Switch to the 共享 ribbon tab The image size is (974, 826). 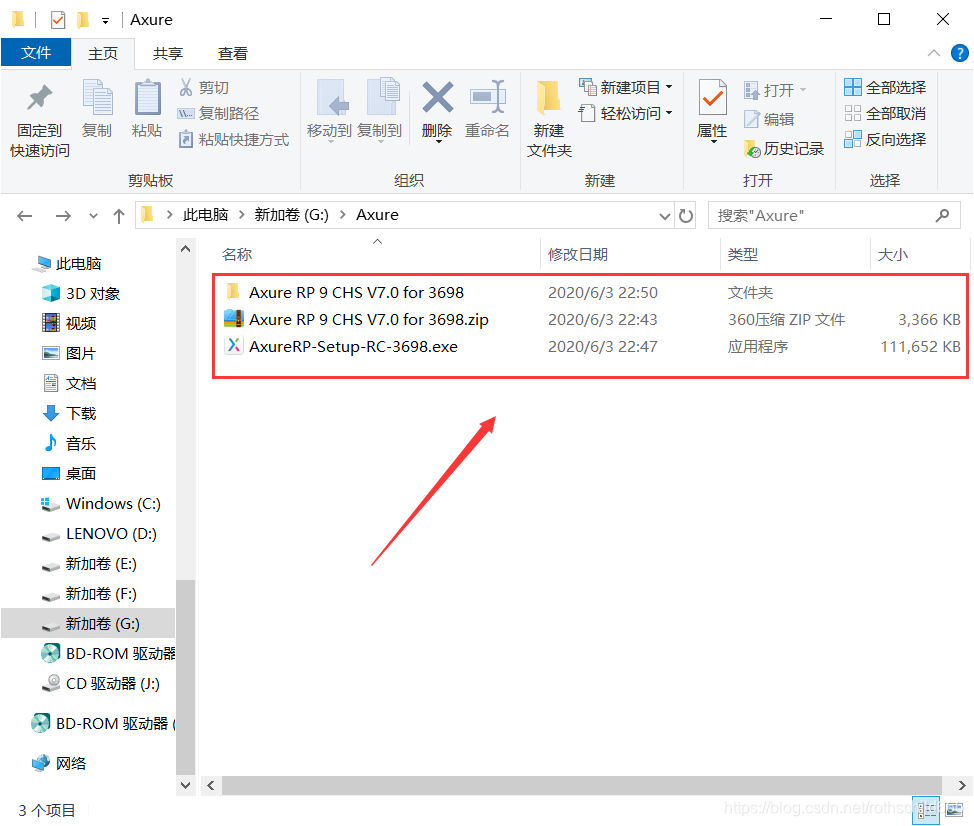click(168, 54)
